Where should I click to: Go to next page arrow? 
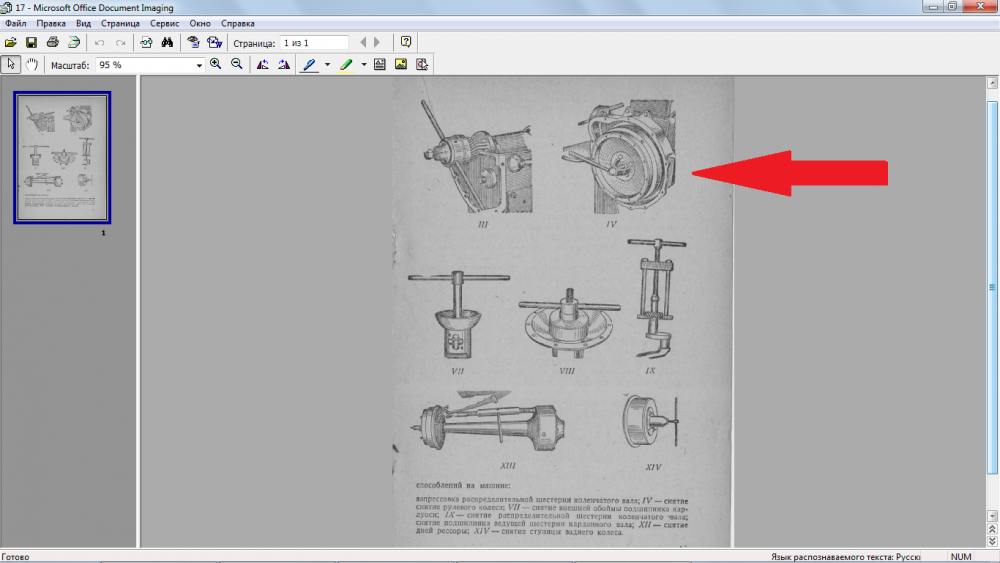coord(378,42)
